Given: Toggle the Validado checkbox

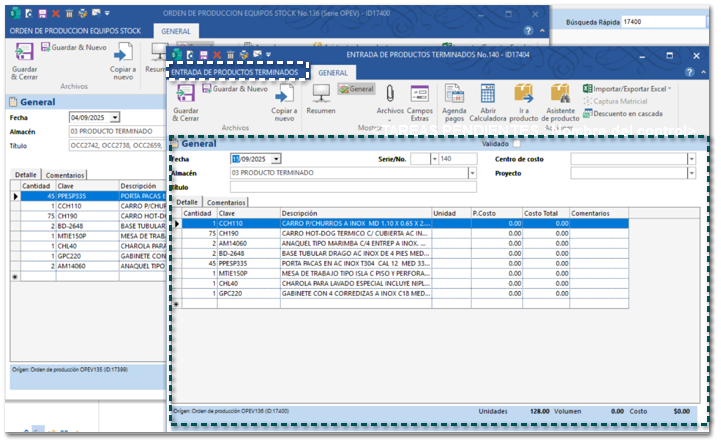Looking at the screenshot, I should [x=517, y=144].
